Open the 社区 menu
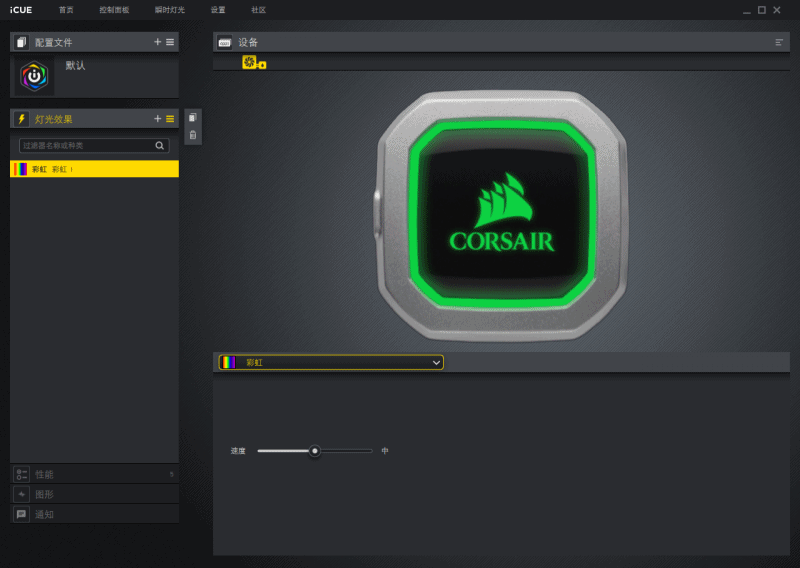 (259, 10)
